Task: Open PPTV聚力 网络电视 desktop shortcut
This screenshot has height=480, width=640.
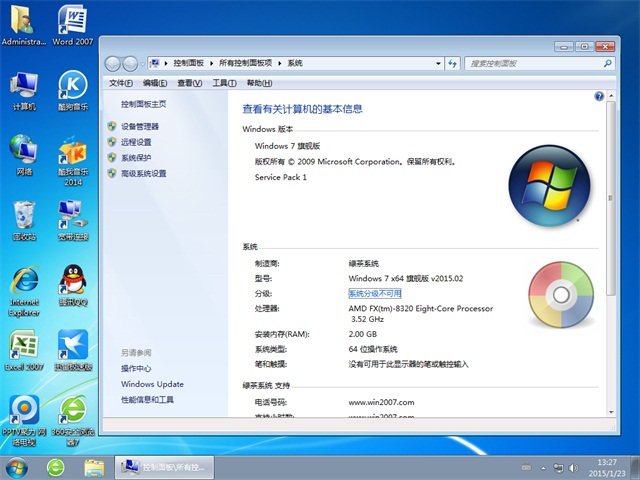Action: [24, 420]
